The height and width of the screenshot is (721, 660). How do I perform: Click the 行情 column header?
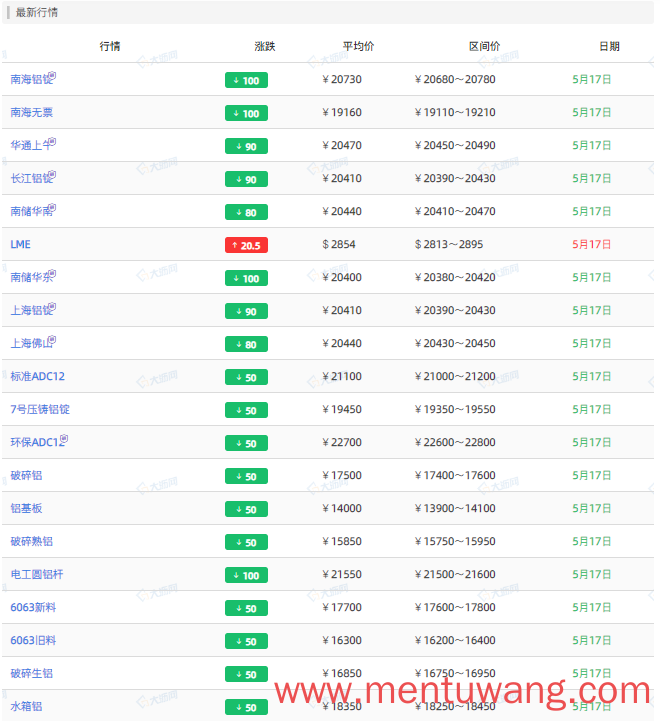(110, 46)
